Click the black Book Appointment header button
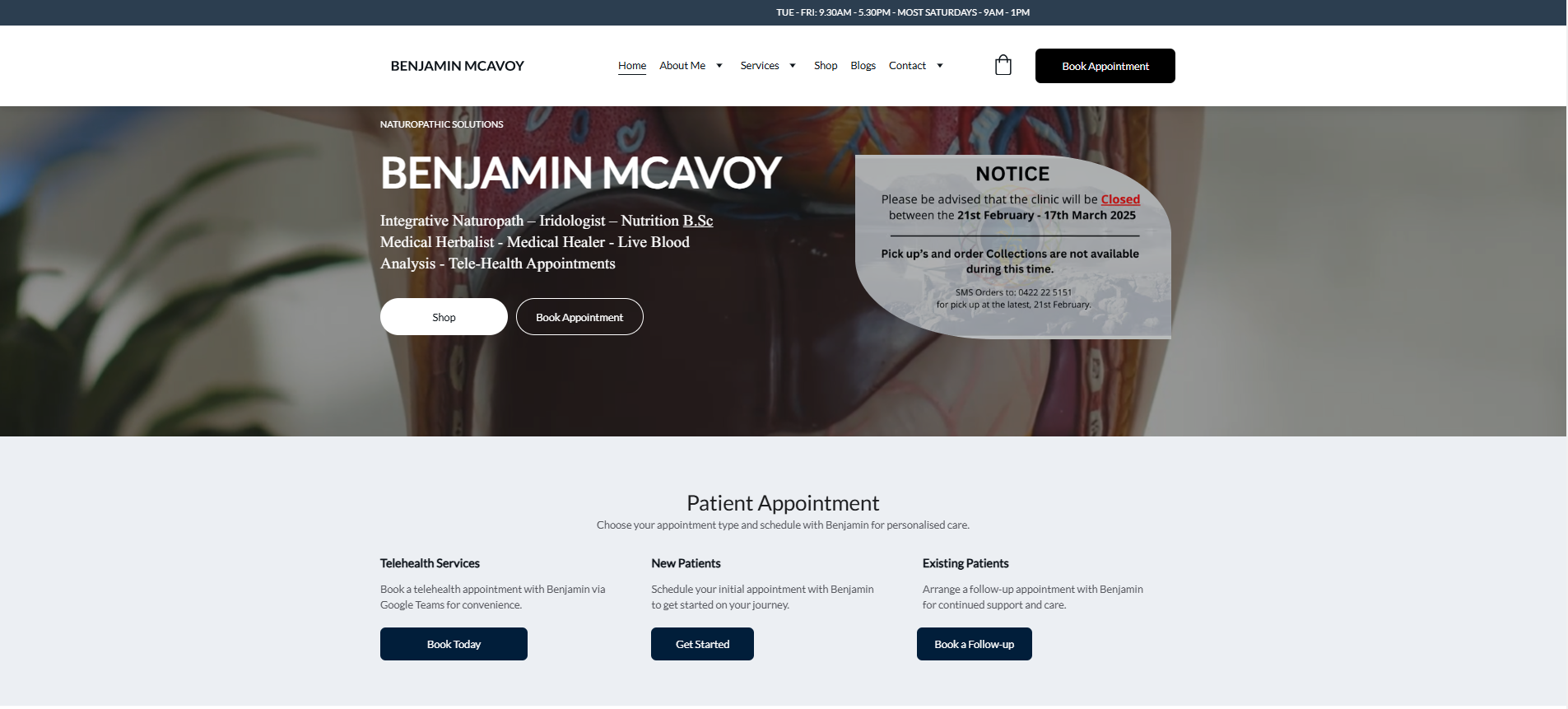The width and height of the screenshot is (1568, 709). click(x=1105, y=66)
